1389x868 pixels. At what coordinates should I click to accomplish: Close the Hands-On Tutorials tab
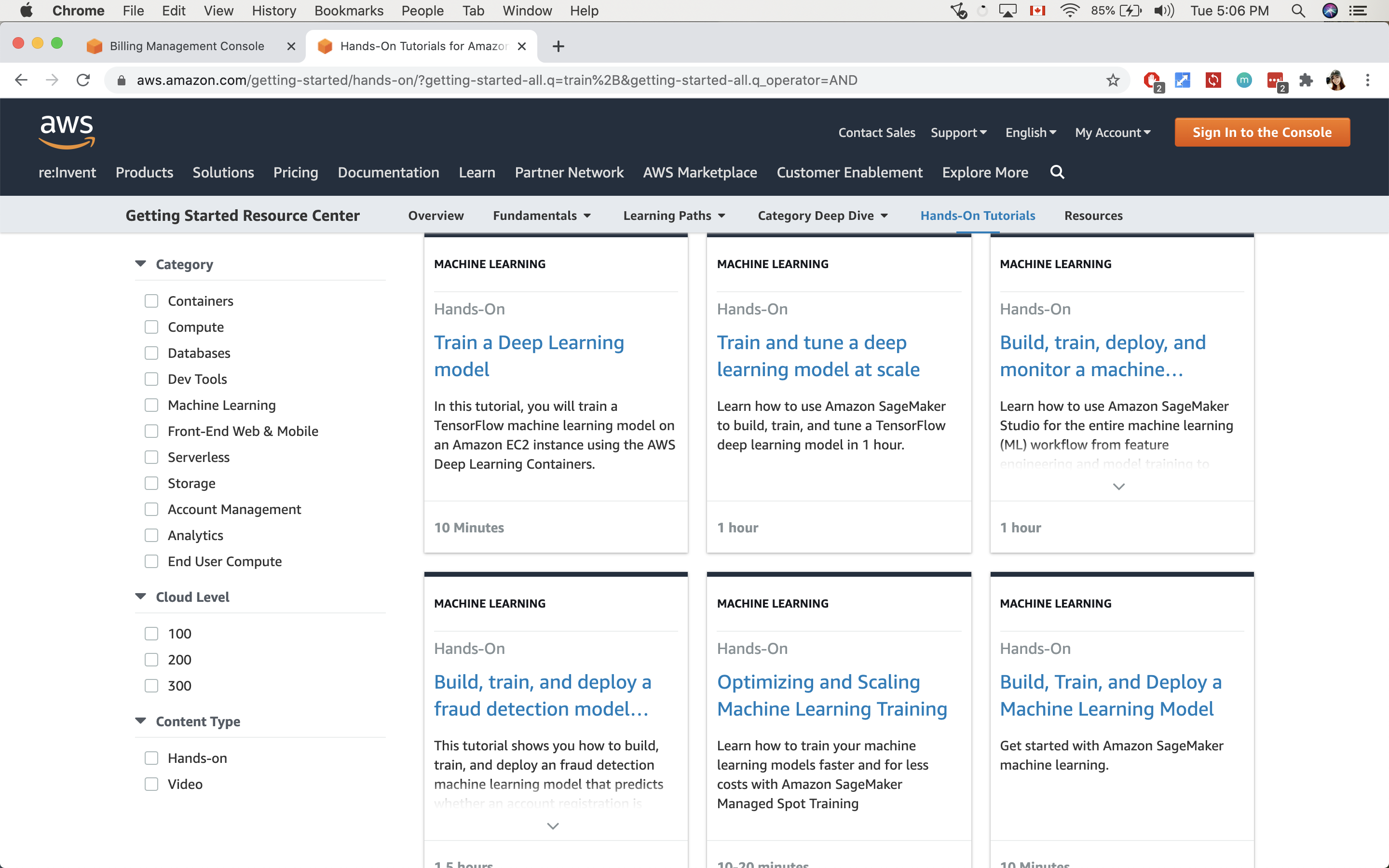[x=521, y=46]
